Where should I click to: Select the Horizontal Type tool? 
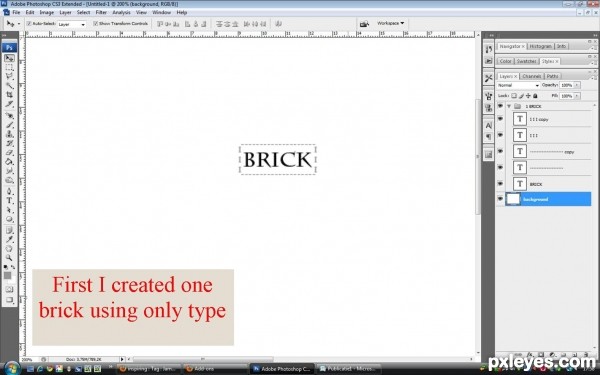[x=9, y=201]
